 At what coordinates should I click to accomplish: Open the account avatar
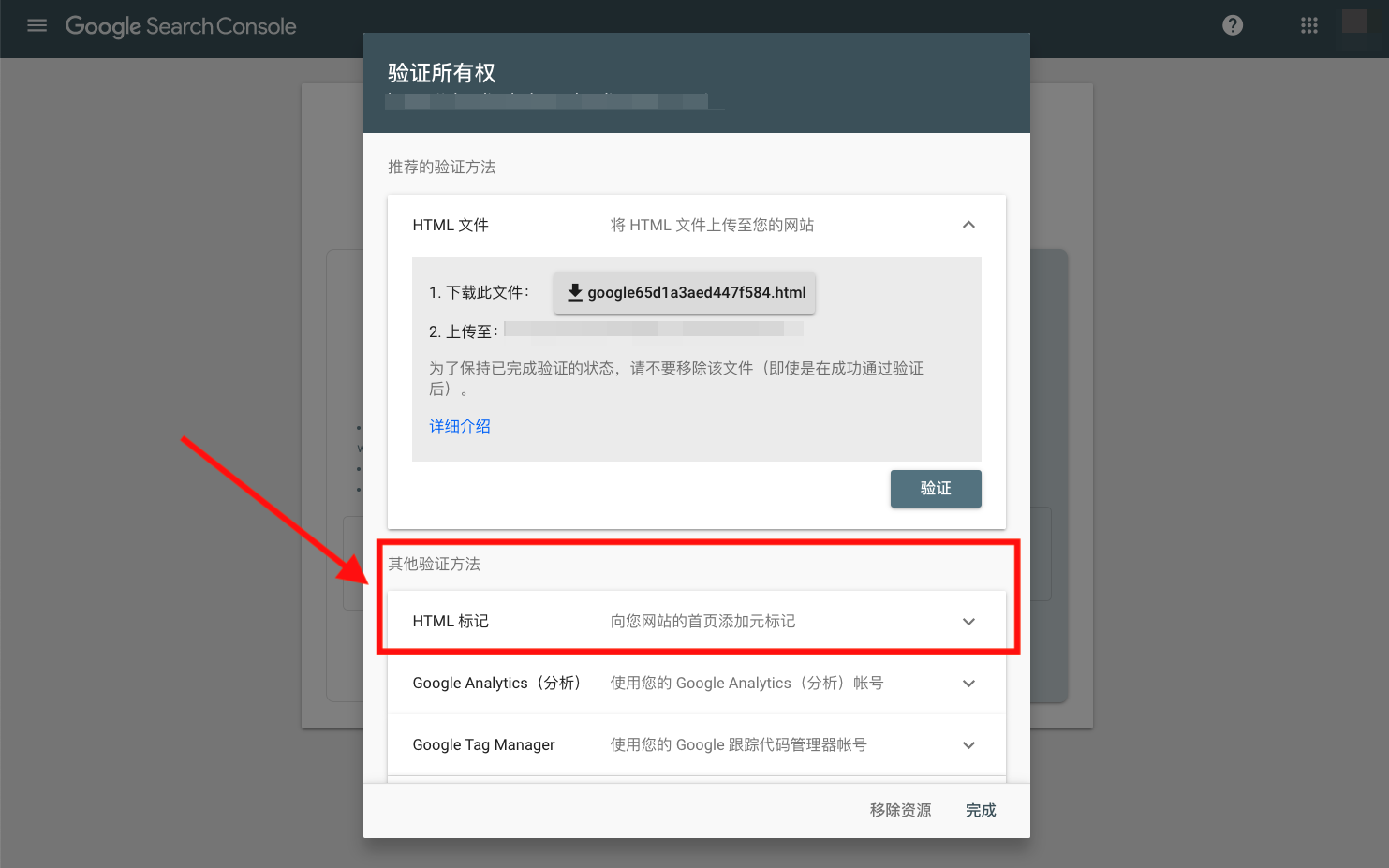[1354, 22]
